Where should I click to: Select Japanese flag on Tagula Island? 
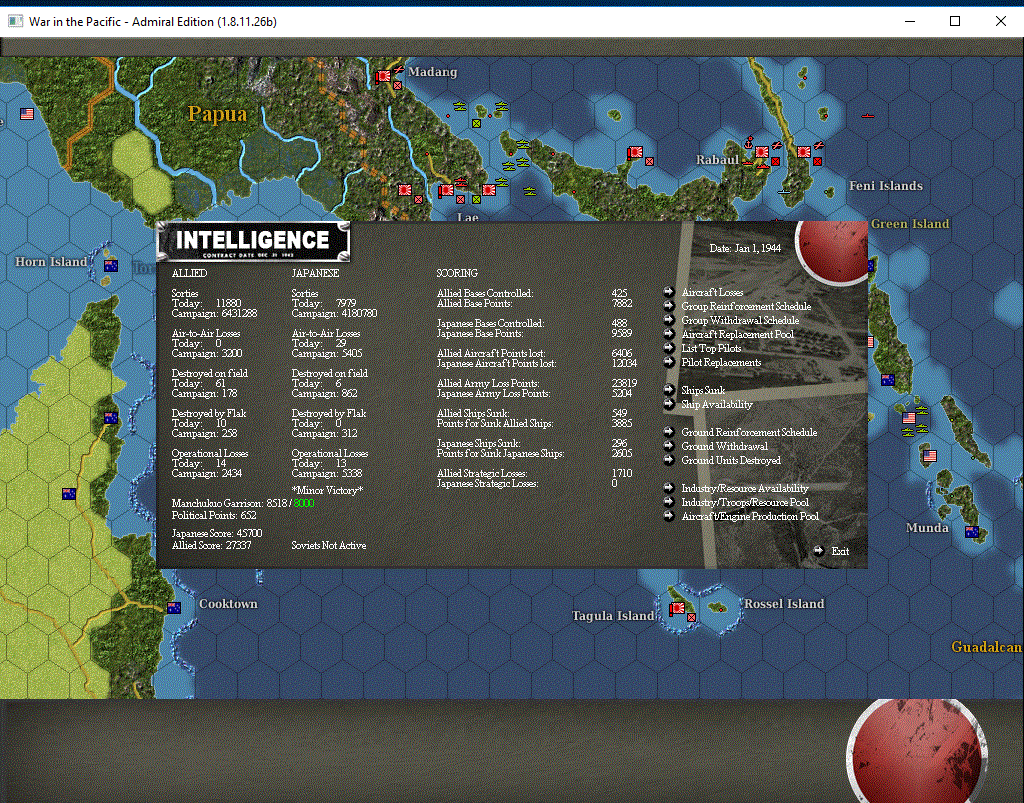coord(677,608)
